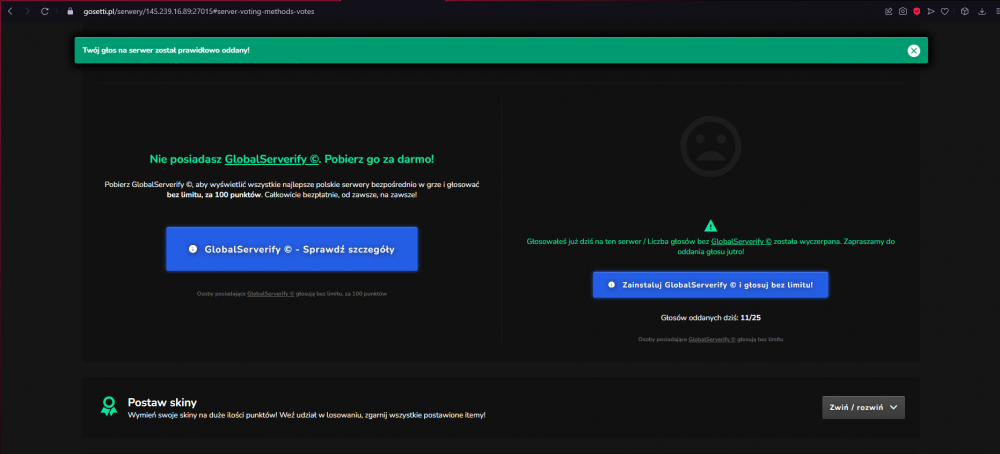Open the red ad-blocker shield icon

917,11
